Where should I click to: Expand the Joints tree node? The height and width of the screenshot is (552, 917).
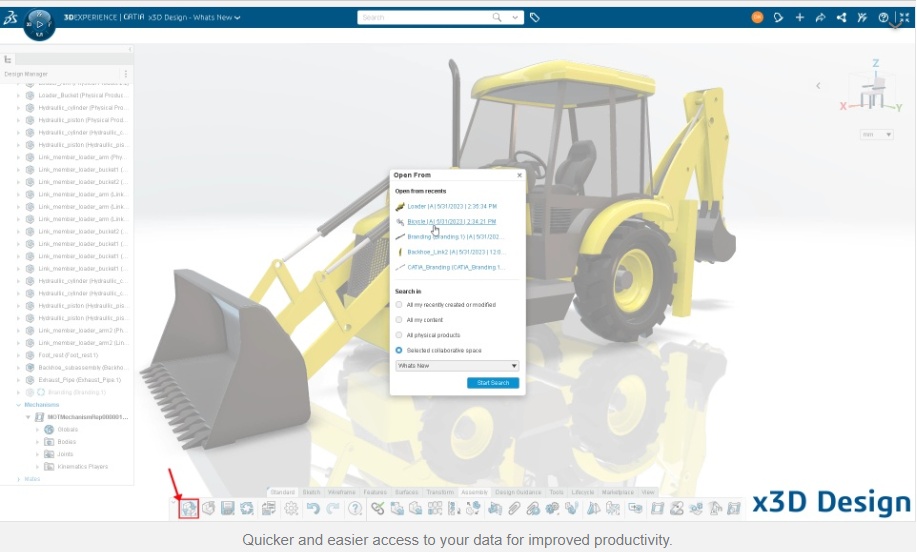click(37, 454)
